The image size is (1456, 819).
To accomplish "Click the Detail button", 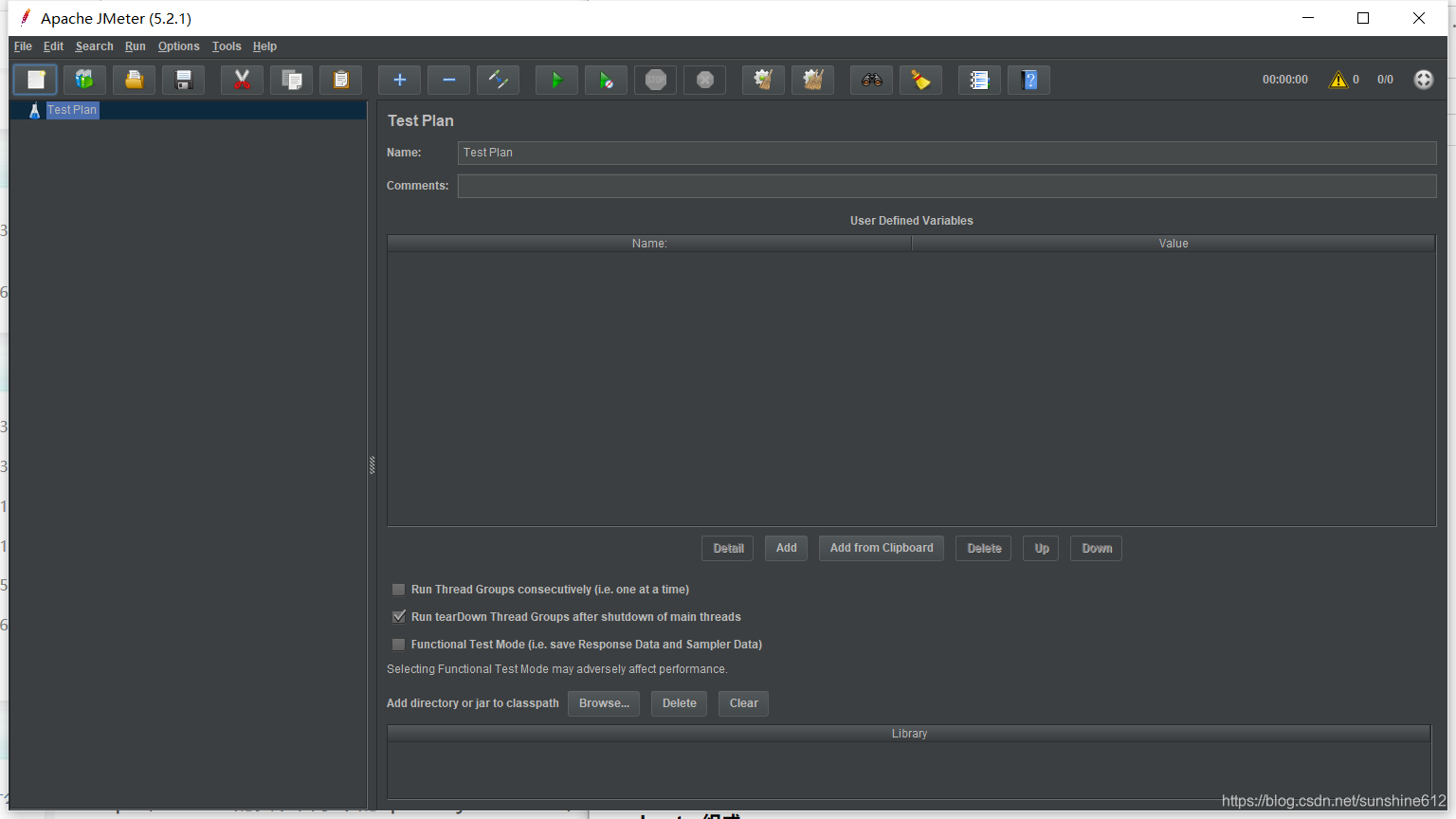I will coord(728,548).
